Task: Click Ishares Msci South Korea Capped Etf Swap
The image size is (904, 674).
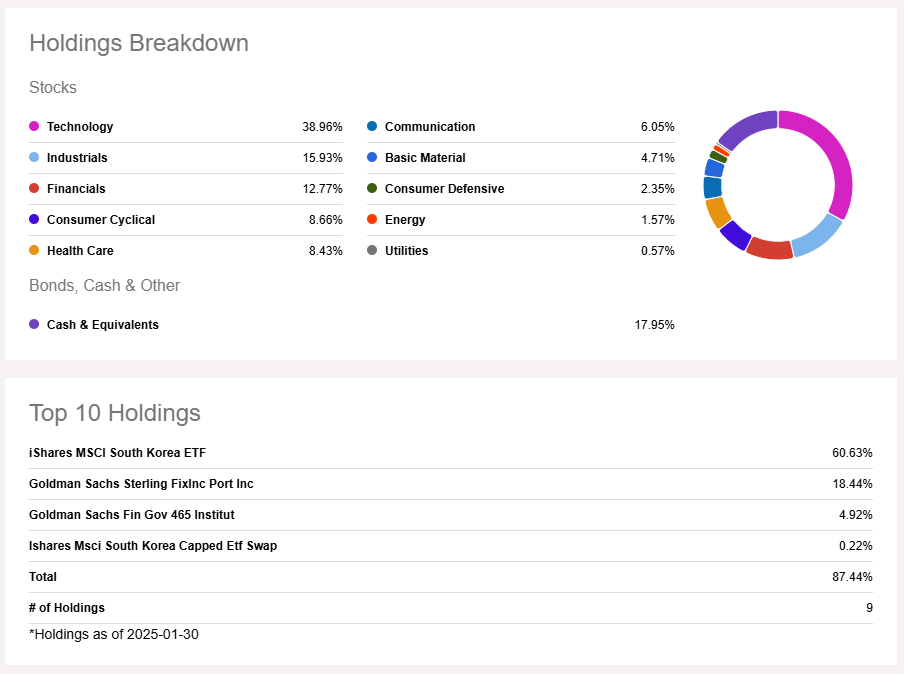Action: pyautogui.click(x=153, y=546)
